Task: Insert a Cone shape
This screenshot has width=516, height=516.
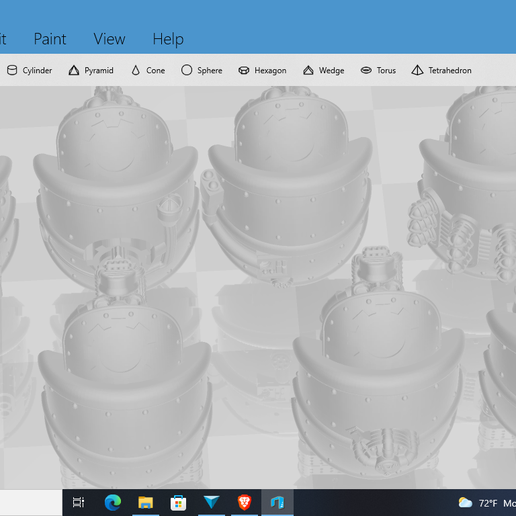Action: tap(148, 70)
